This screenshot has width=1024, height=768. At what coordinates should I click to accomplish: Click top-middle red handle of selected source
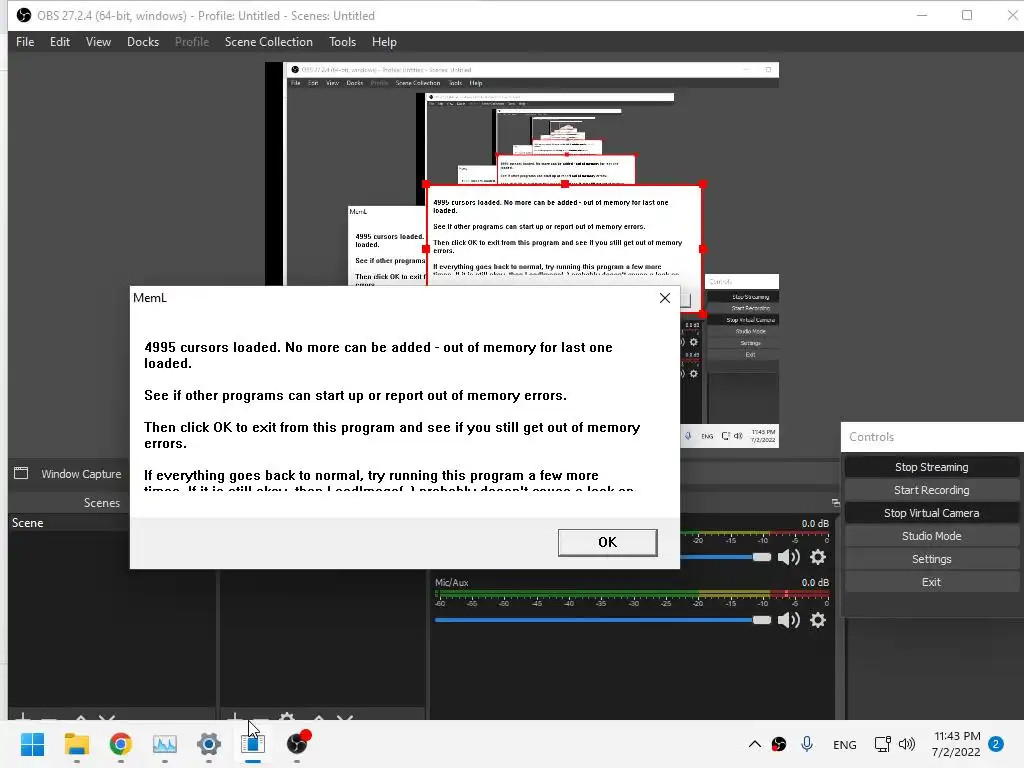(x=565, y=184)
